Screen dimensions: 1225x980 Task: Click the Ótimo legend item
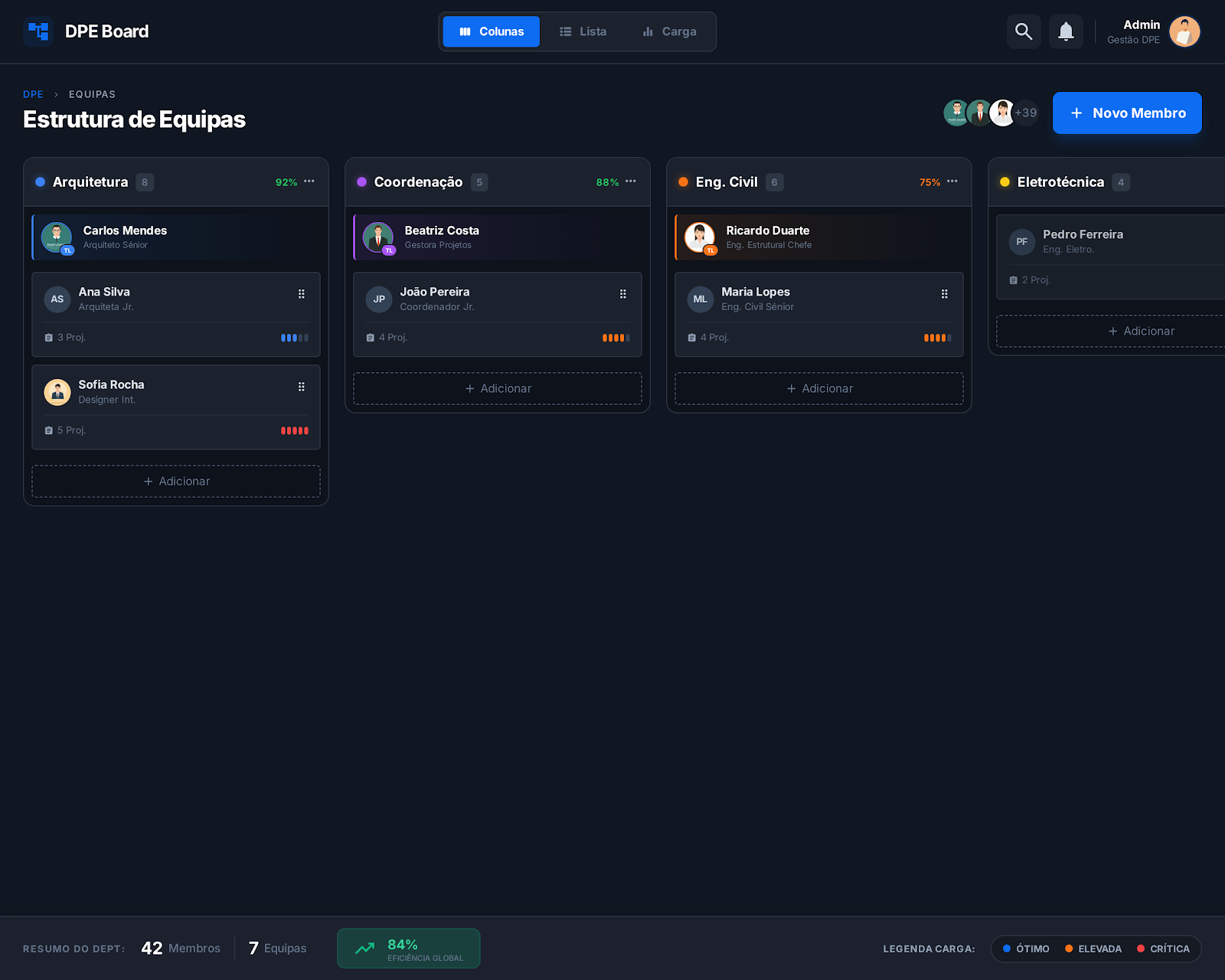[1026, 949]
